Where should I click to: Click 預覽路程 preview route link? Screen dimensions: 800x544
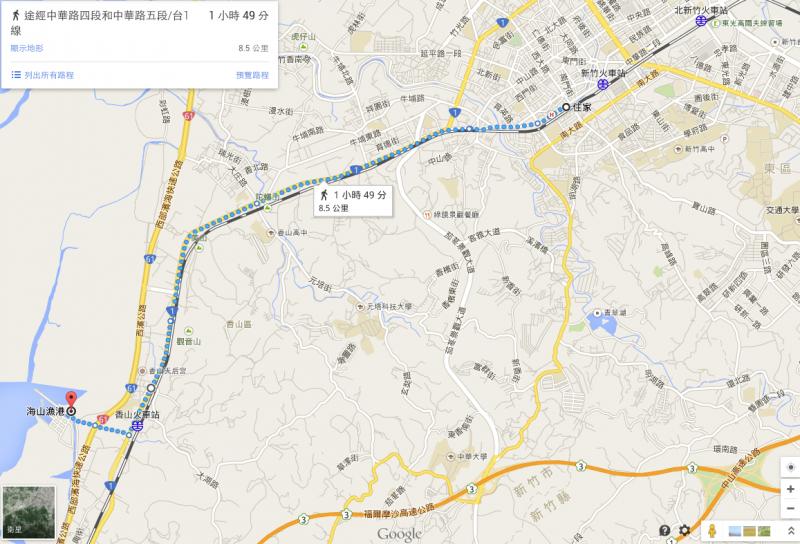click(252, 75)
